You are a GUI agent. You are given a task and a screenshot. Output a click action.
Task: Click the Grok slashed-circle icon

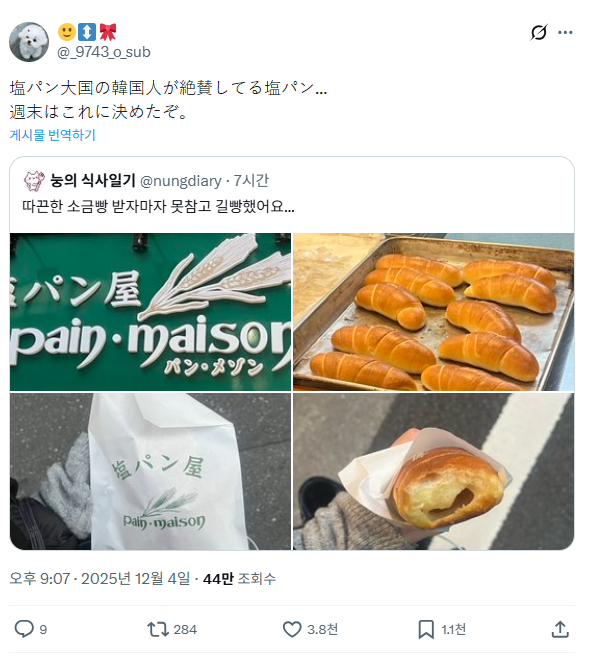click(539, 32)
